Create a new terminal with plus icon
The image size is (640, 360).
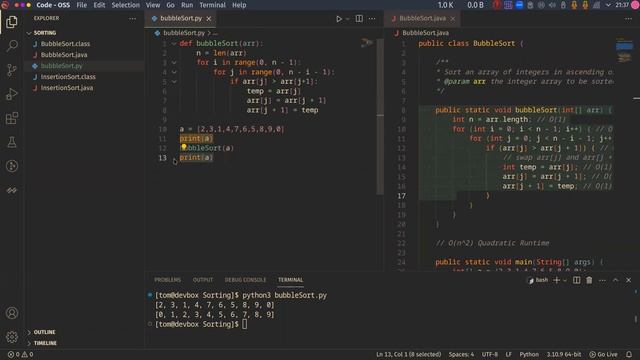coord(556,280)
